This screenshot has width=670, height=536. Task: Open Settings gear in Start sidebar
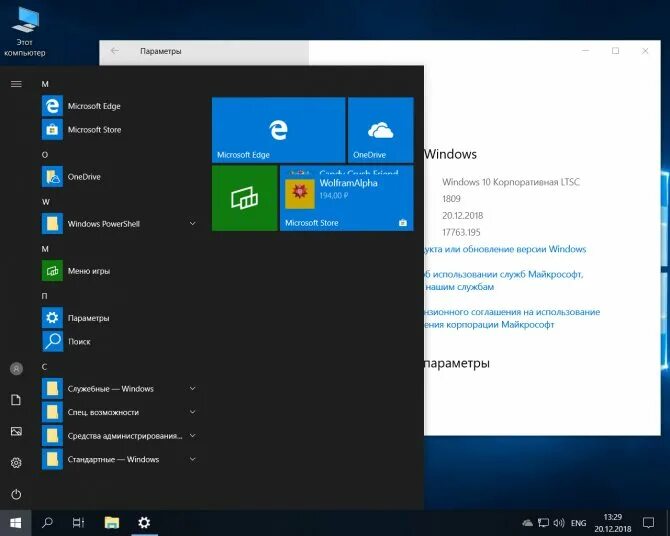(16, 462)
